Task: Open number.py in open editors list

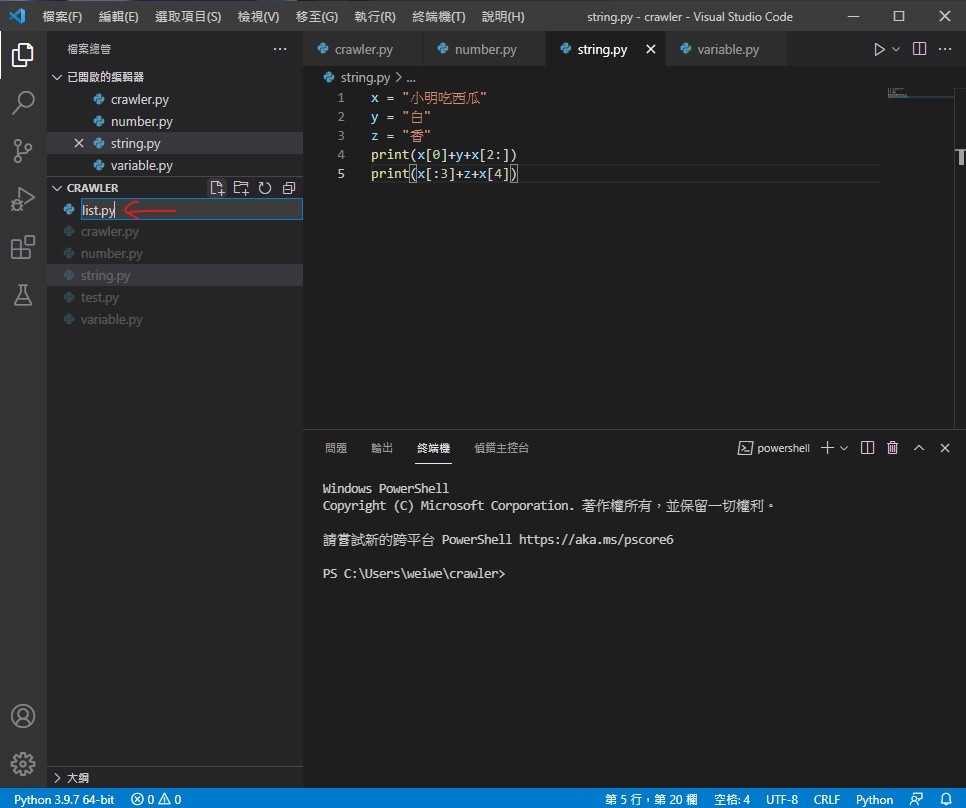Action: point(175,121)
